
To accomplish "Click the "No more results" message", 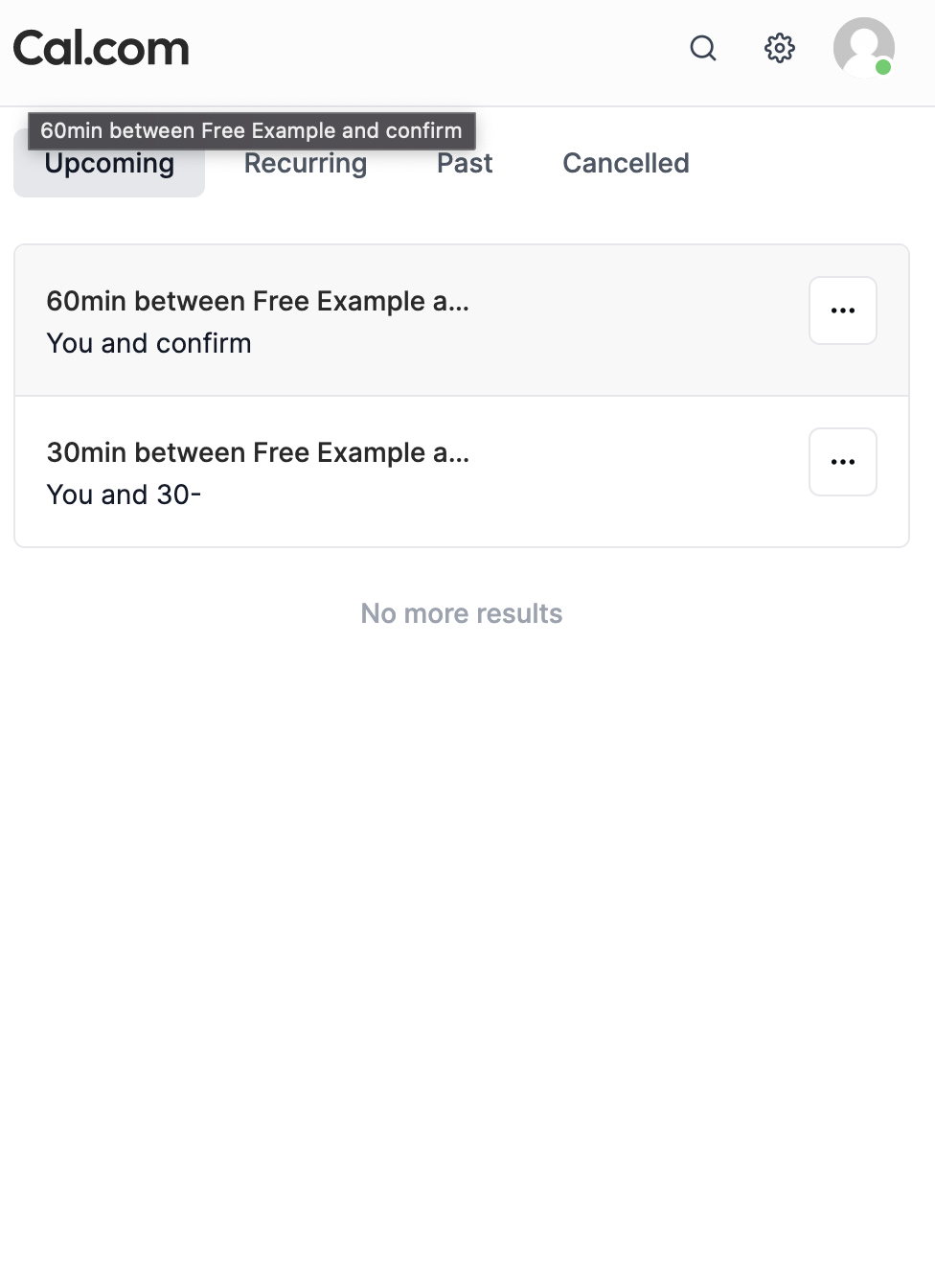I will pos(462,613).
